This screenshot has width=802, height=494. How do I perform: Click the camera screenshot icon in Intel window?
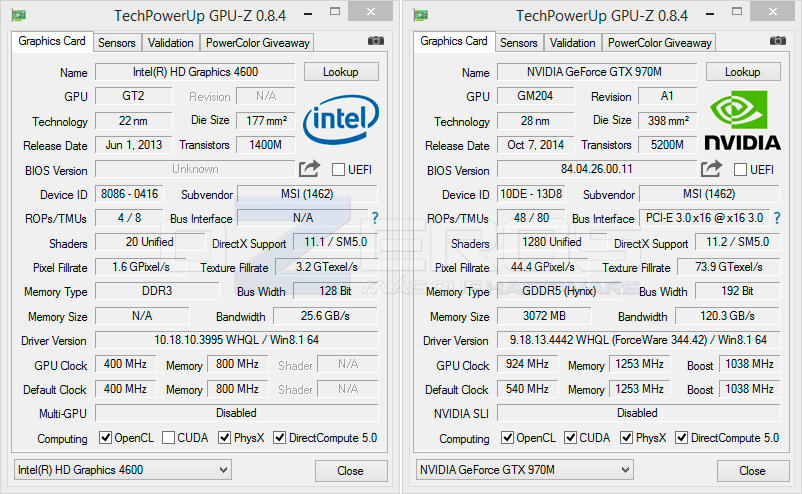(x=375, y=41)
